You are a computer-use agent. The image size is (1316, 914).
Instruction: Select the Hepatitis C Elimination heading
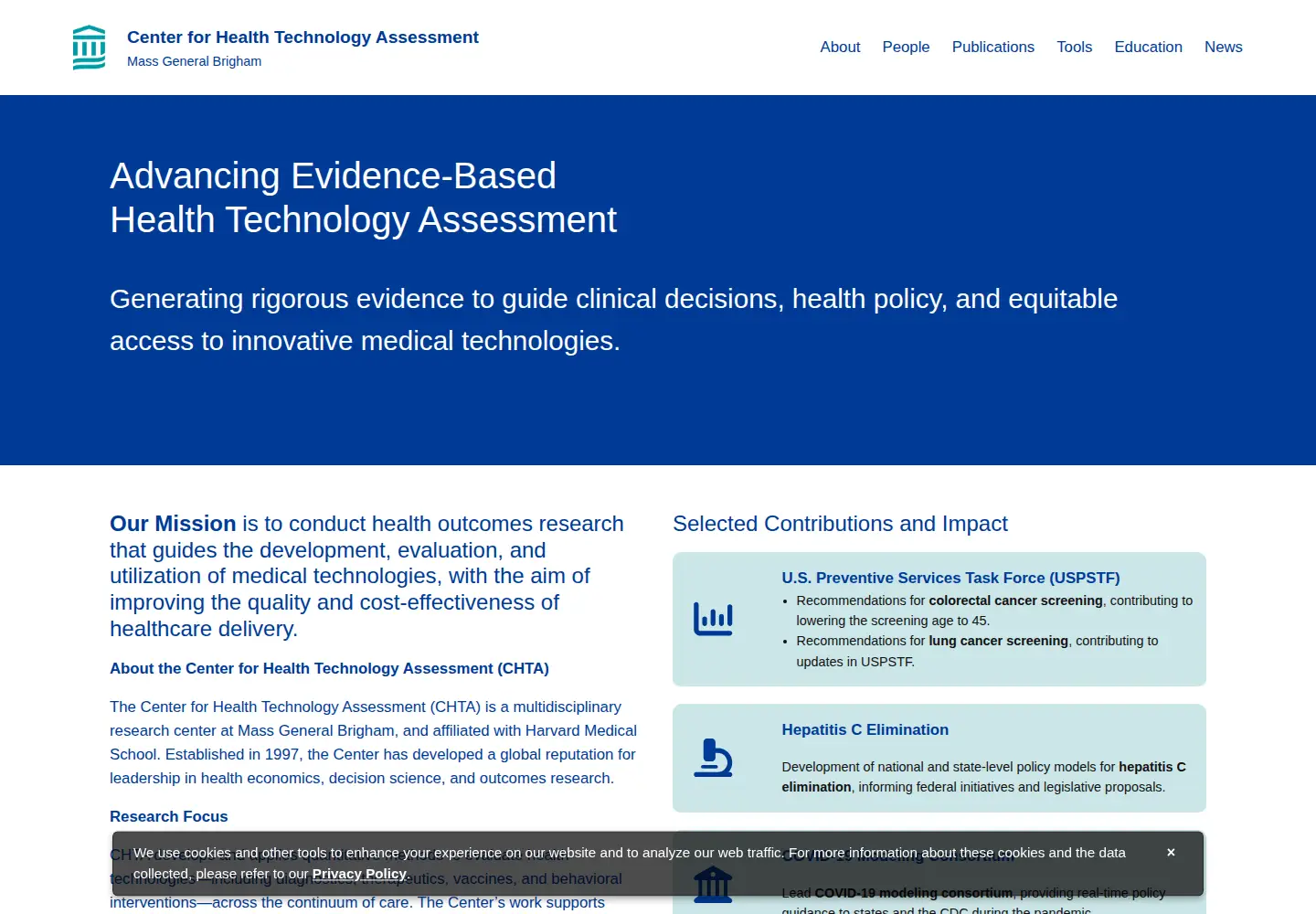[865, 729]
